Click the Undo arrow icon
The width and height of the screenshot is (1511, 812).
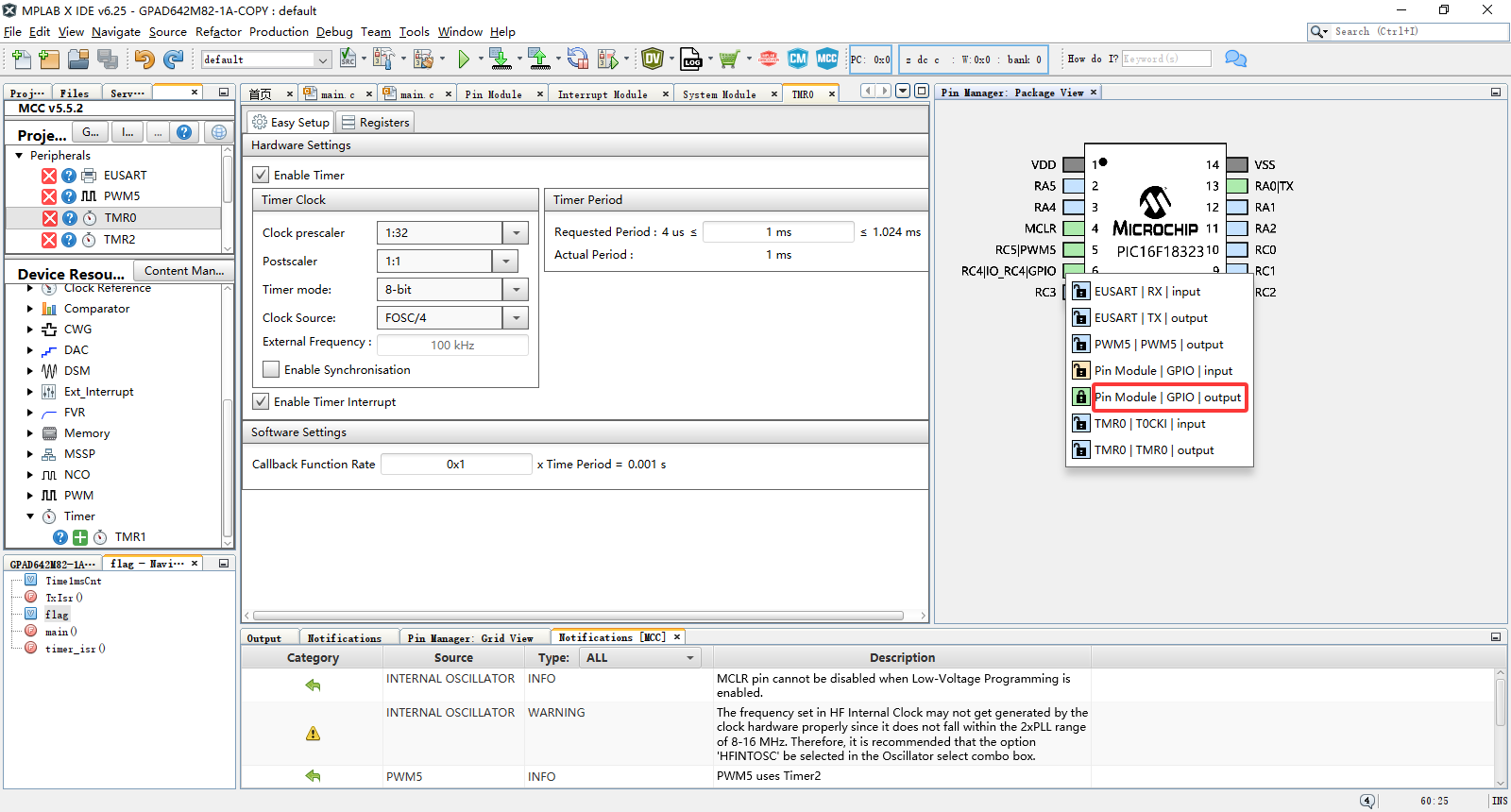(x=144, y=59)
